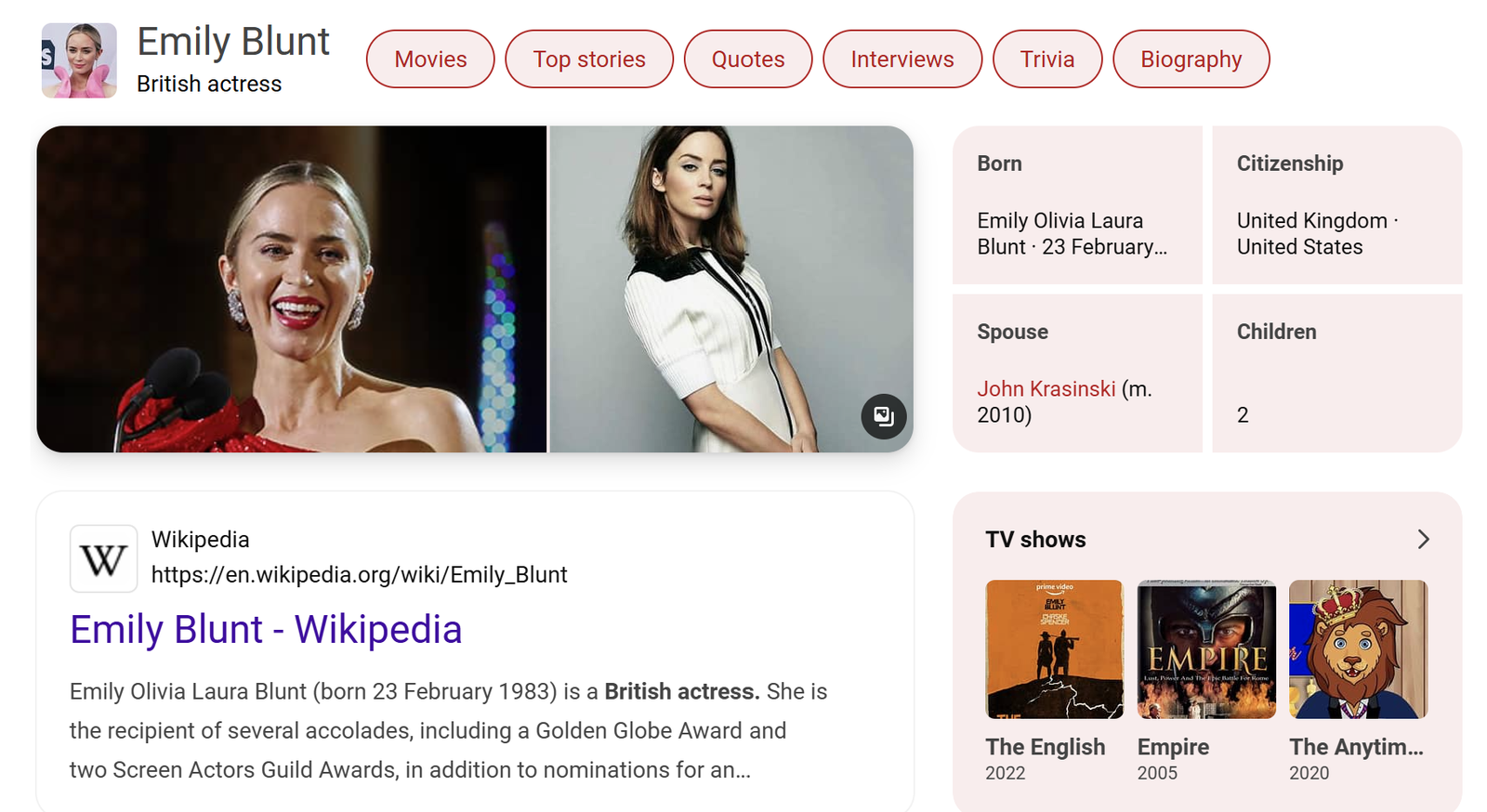Go to the Interviews tab
The image size is (1487, 812).
click(901, 59)
